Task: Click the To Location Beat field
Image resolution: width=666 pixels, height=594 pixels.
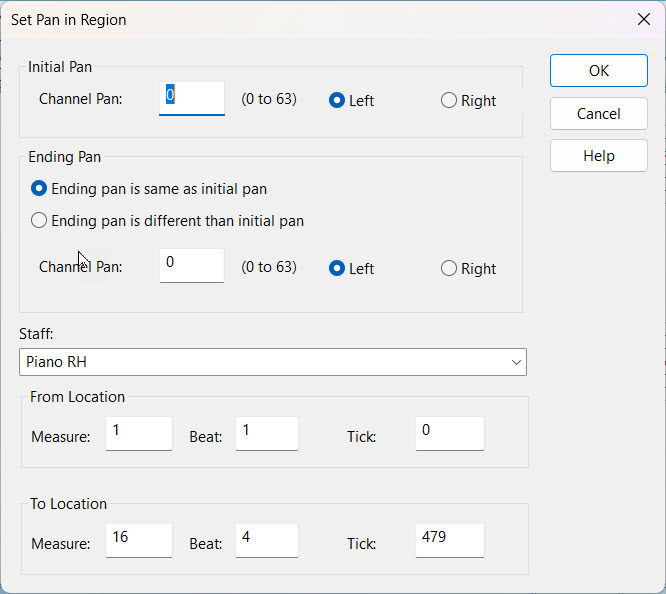Action: tap(266, 540)
